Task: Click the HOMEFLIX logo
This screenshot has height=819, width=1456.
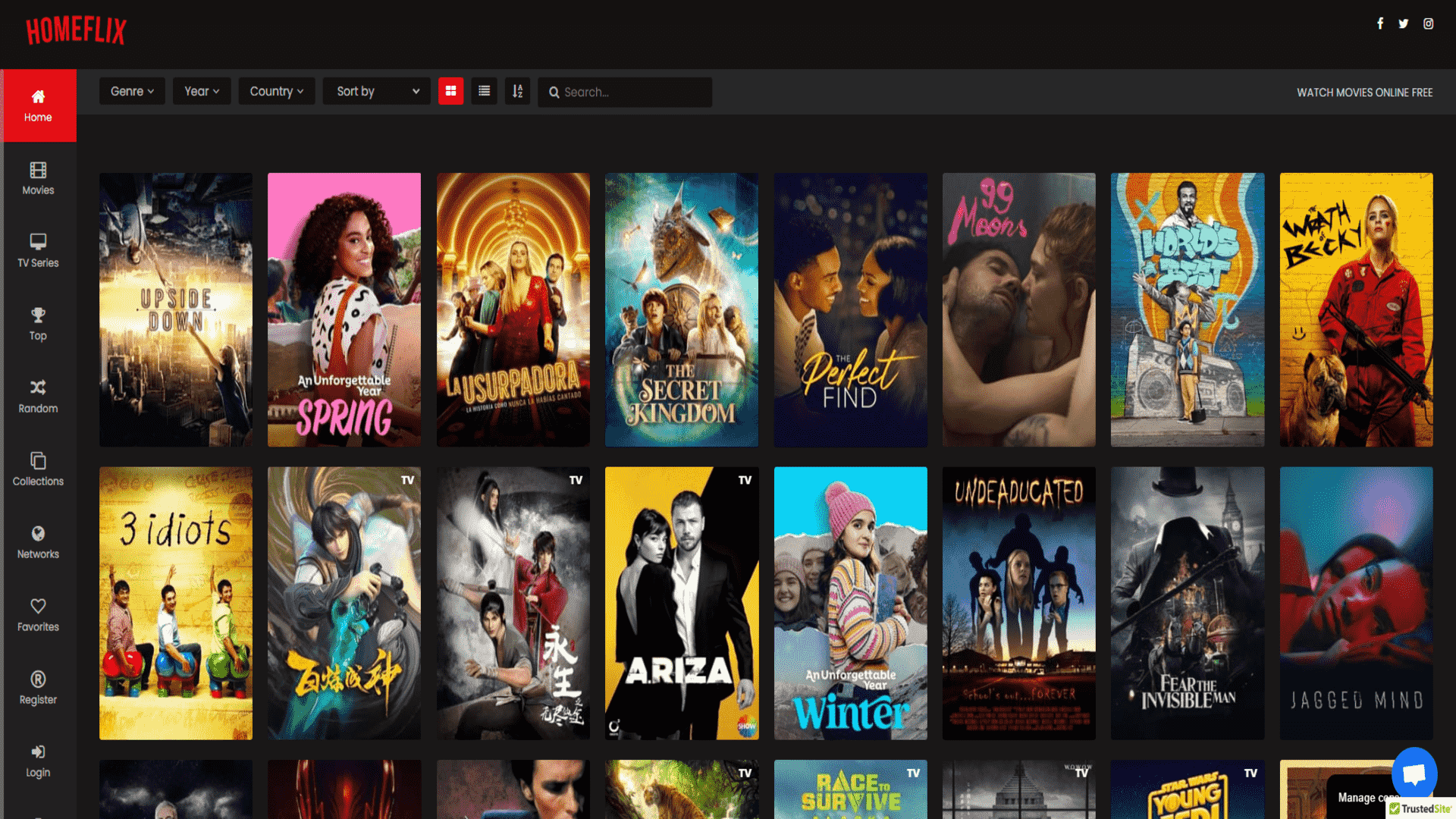Action: click(x=76, y=30)
